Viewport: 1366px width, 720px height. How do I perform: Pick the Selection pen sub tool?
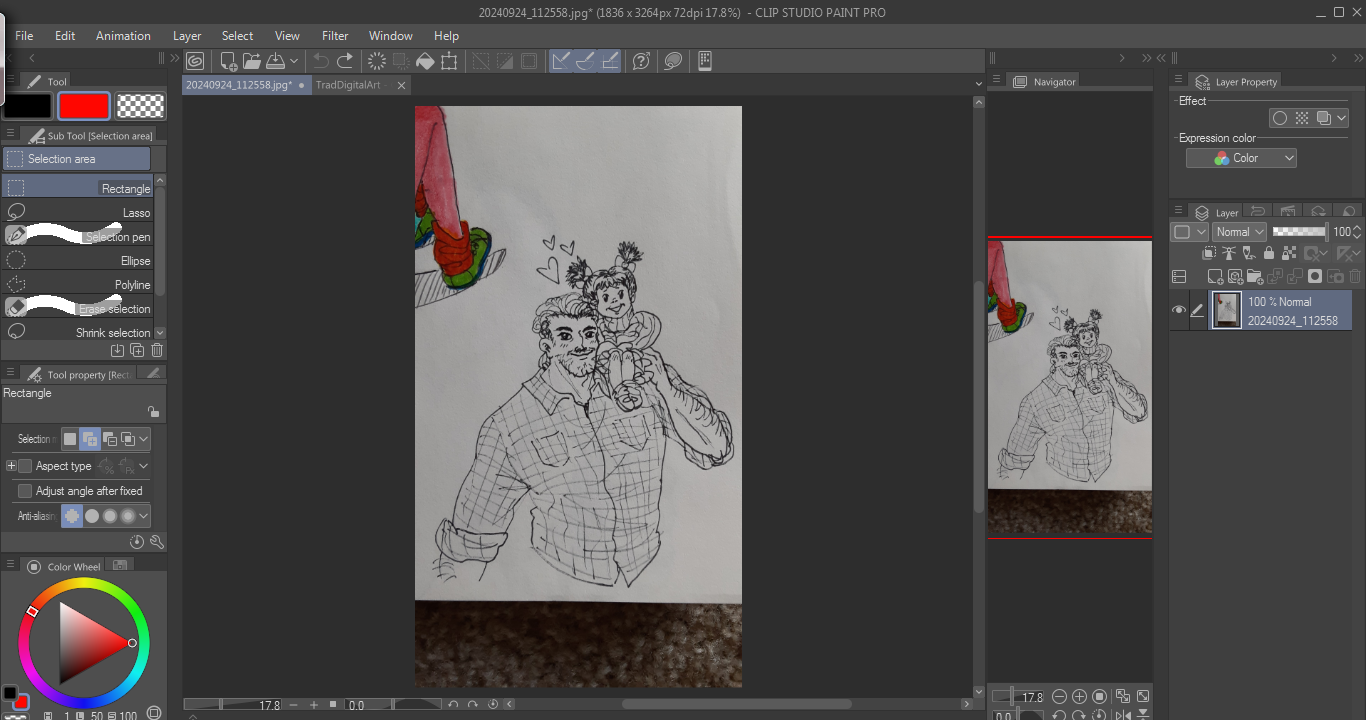click(x=77, y=236)
